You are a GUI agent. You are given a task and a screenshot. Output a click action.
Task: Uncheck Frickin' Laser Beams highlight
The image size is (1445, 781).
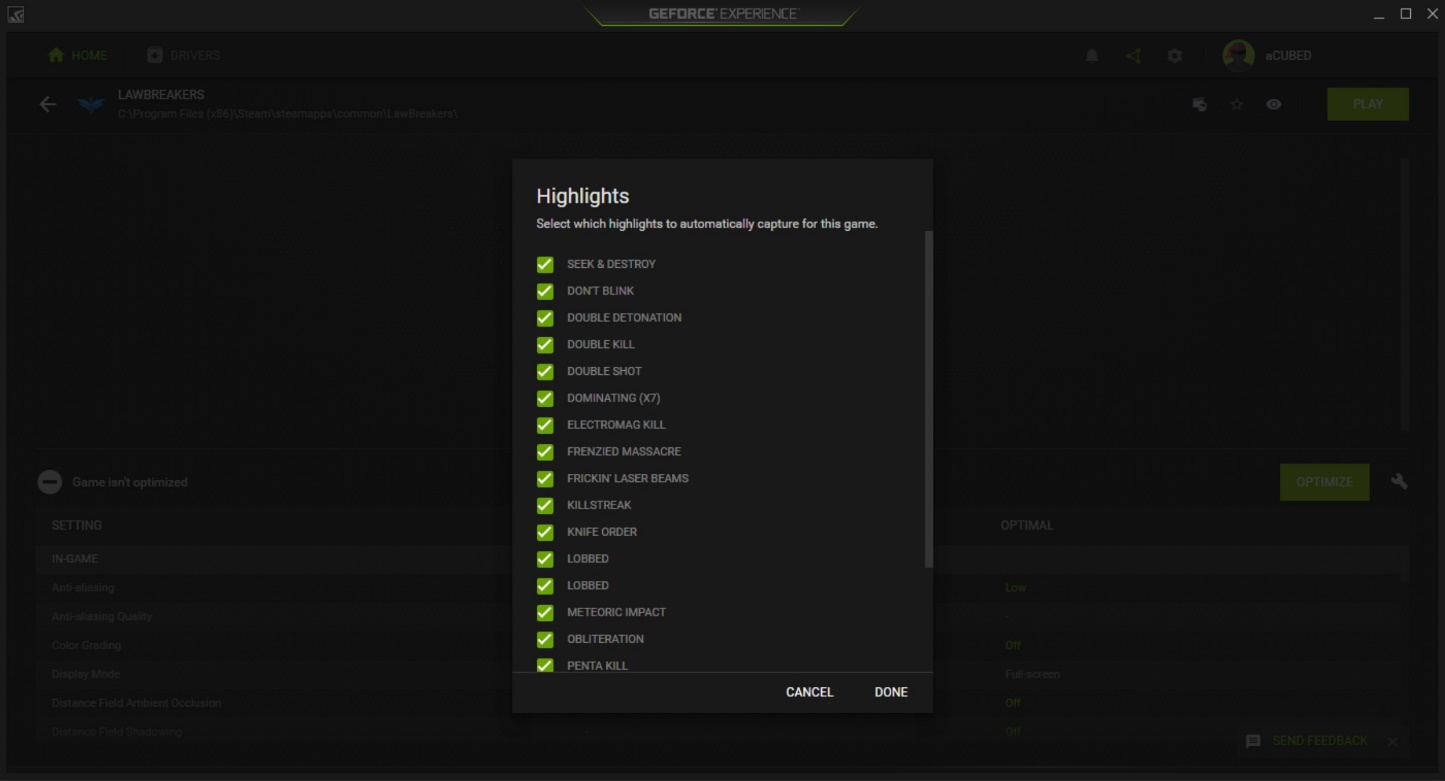pyautogui.click(x=545, y=479)
